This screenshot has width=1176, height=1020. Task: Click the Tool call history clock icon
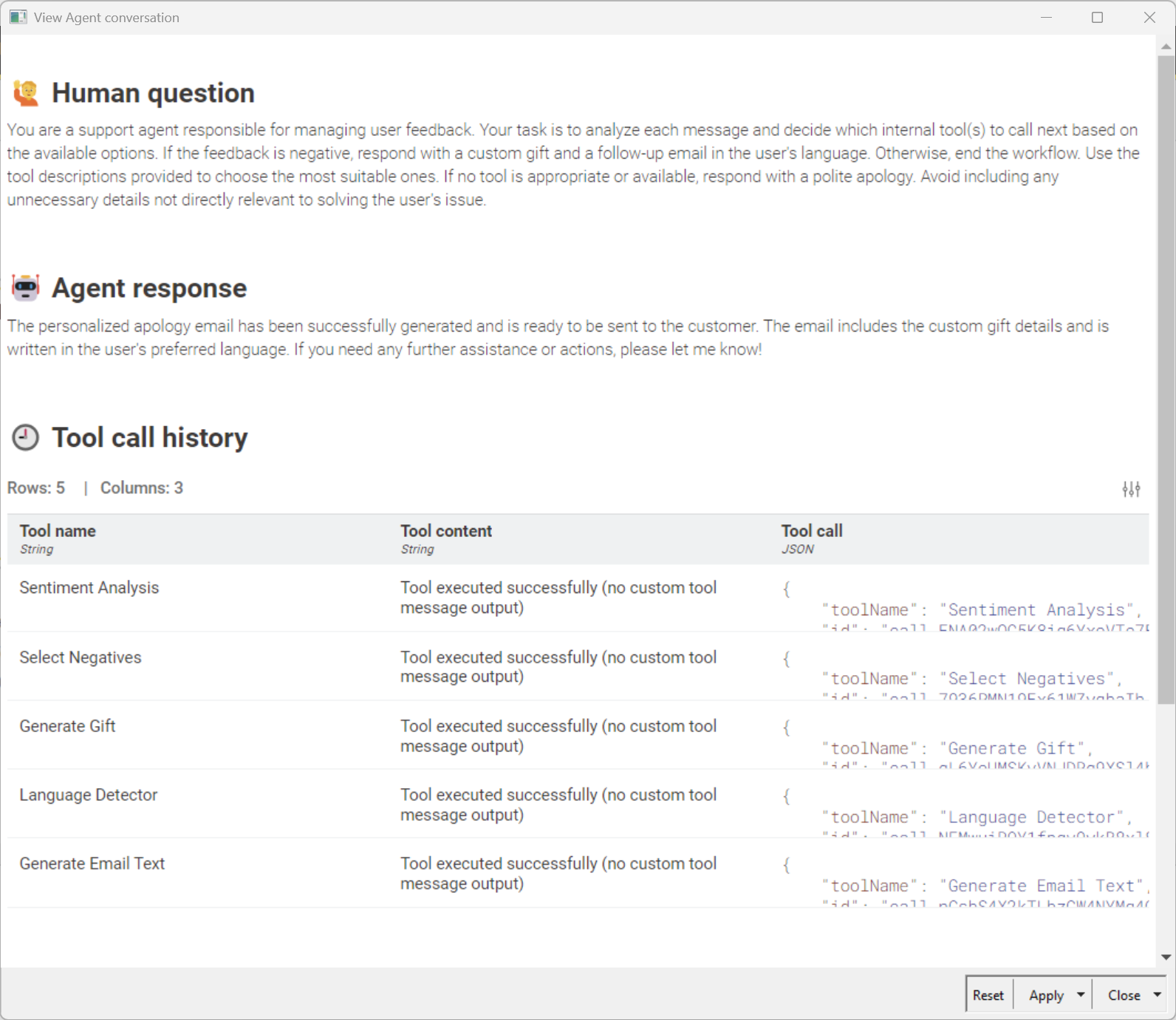point(26,437)
